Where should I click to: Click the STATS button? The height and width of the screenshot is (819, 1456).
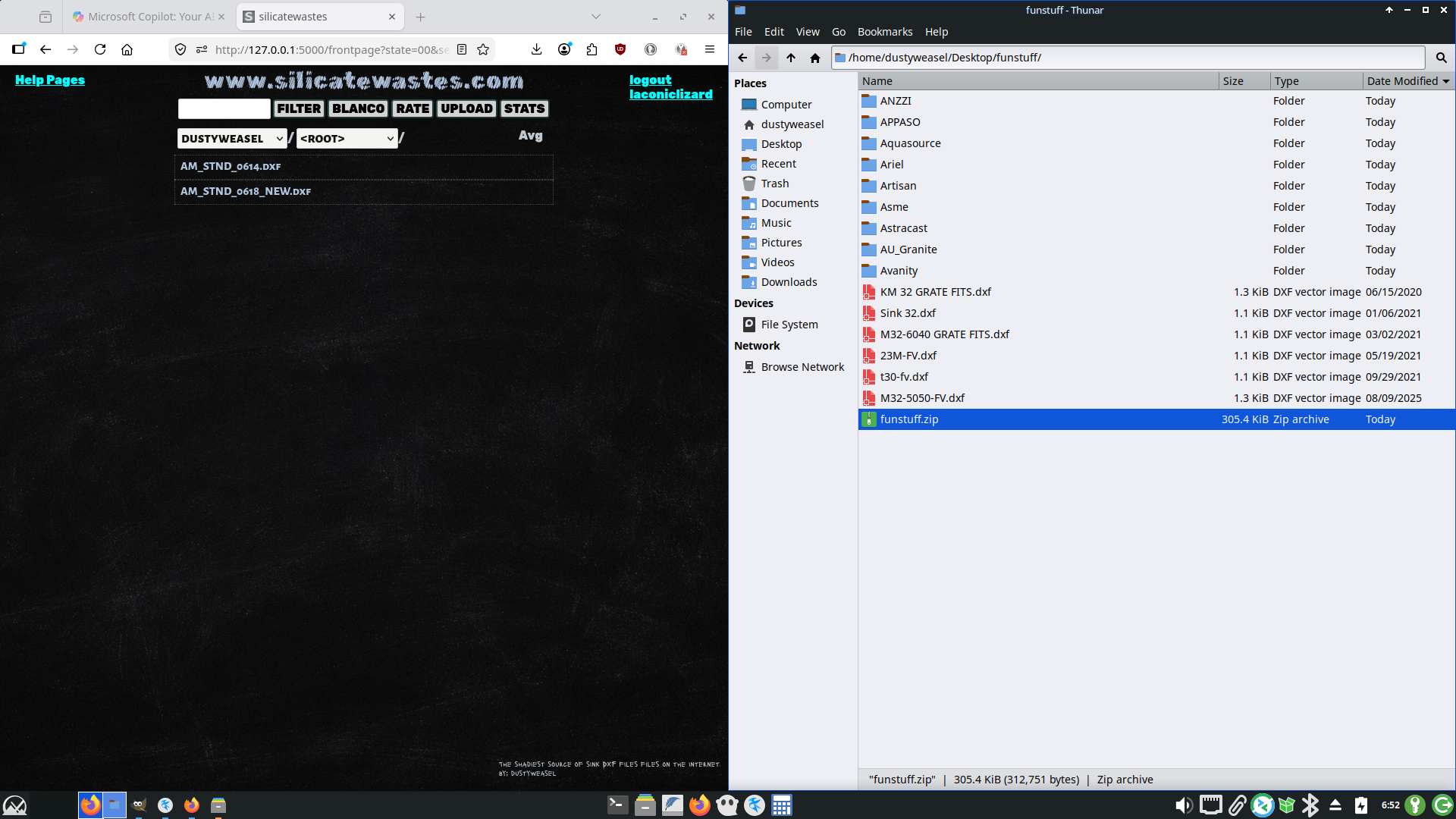point(524,108)
